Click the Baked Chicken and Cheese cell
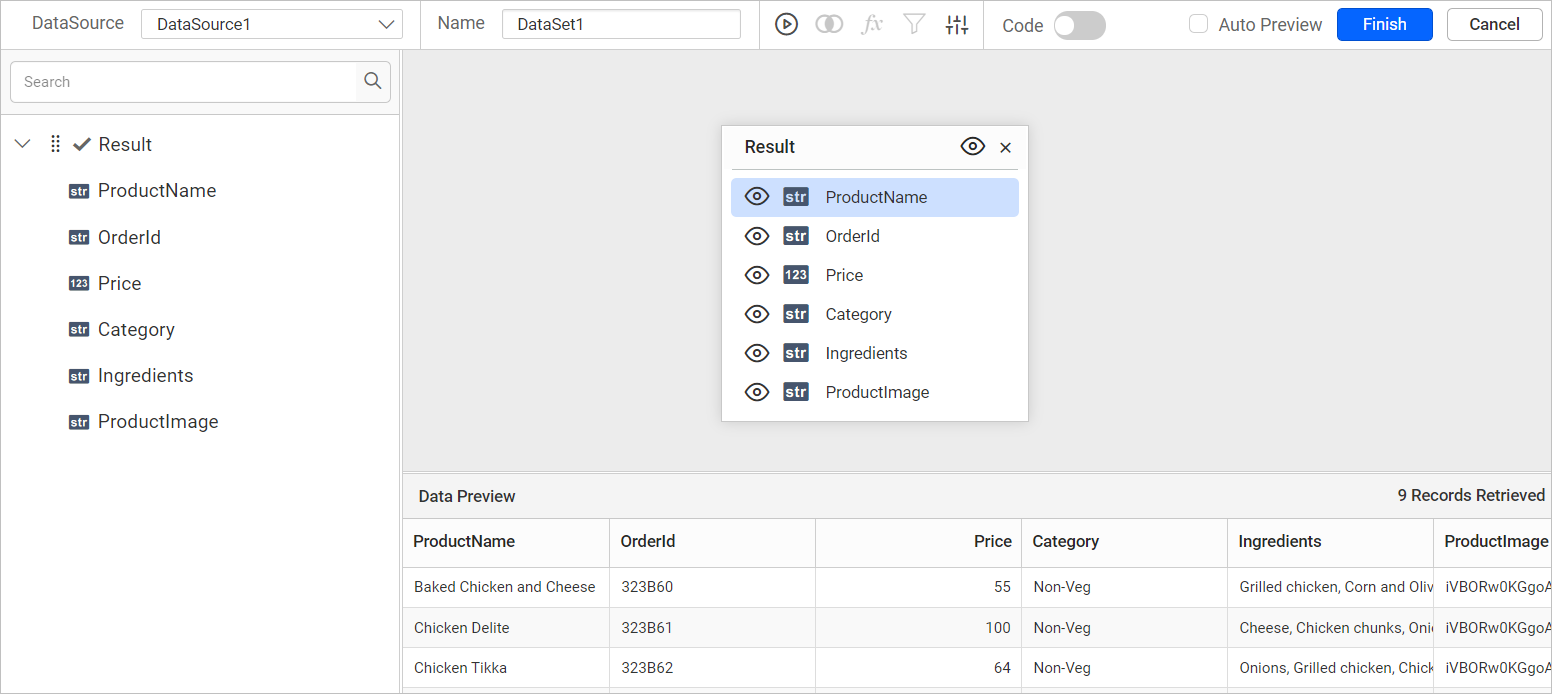Screen dimensions: 1552x694 click(x=506, y=587)
